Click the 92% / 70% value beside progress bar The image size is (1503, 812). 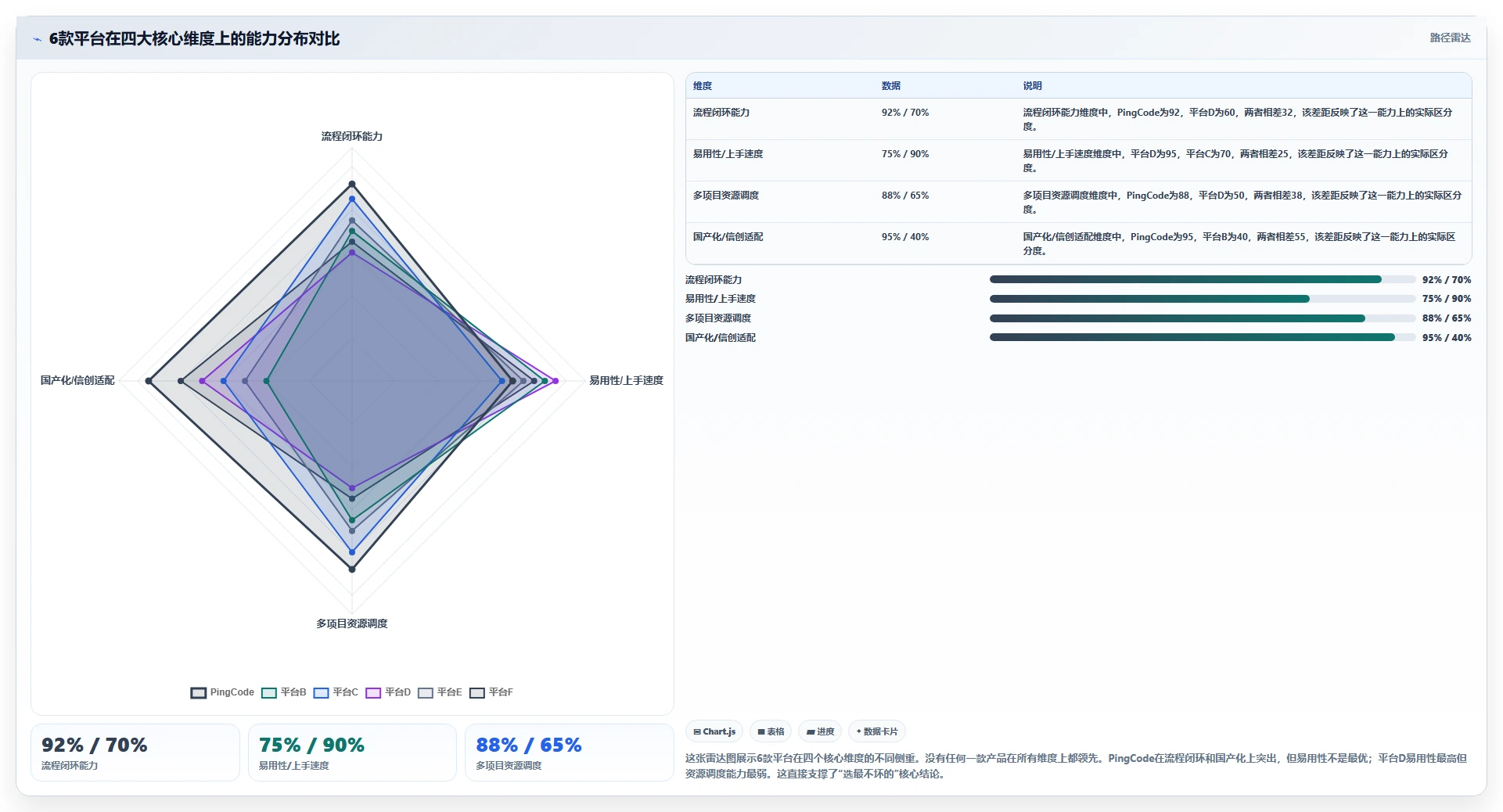[1447, 280]
